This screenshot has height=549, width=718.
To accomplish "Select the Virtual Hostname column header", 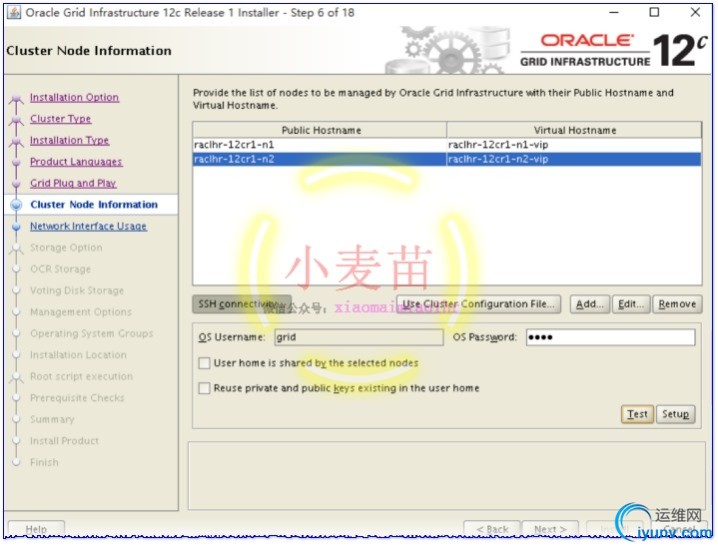I will pos(574,130).
